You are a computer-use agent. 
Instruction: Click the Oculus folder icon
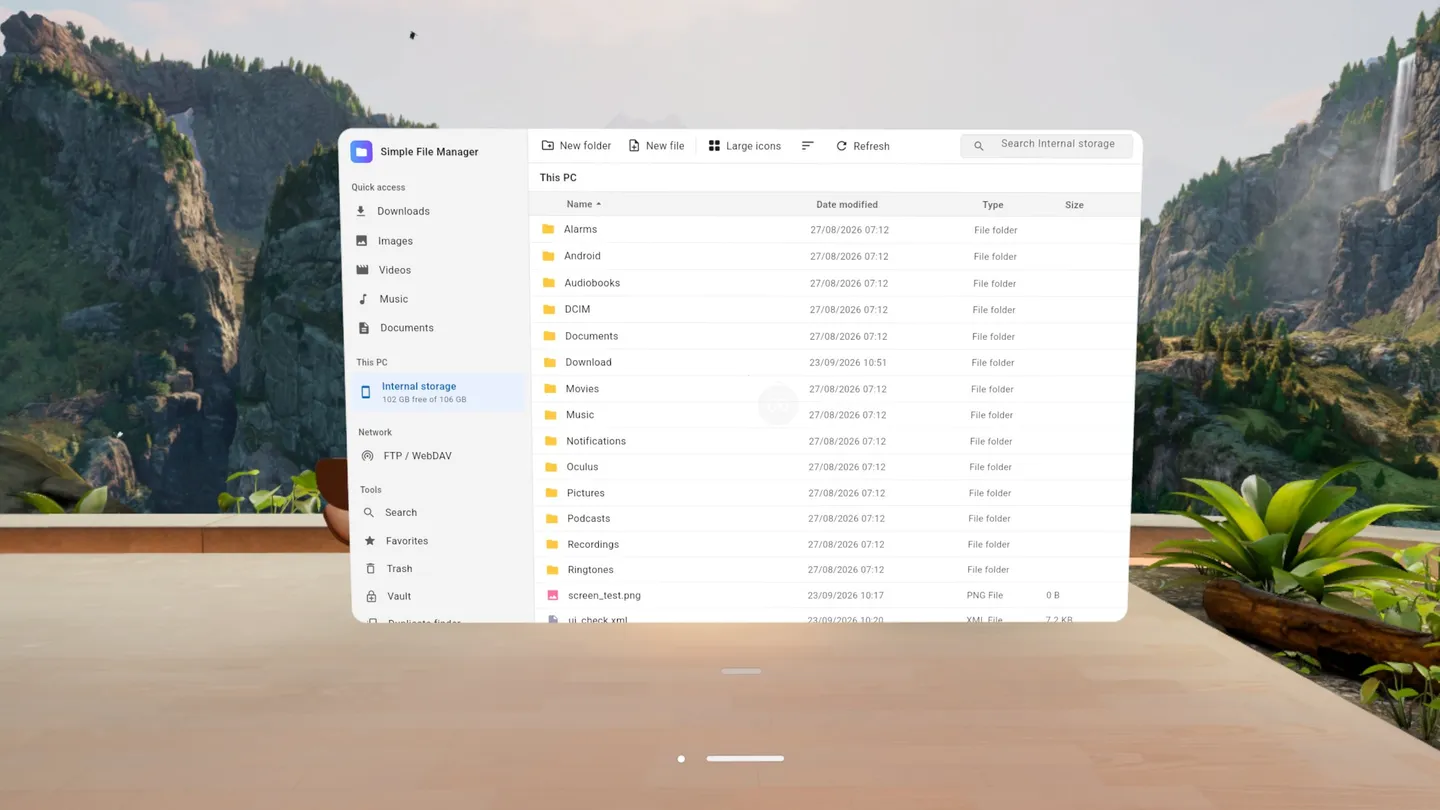click(x=551, y=467)
